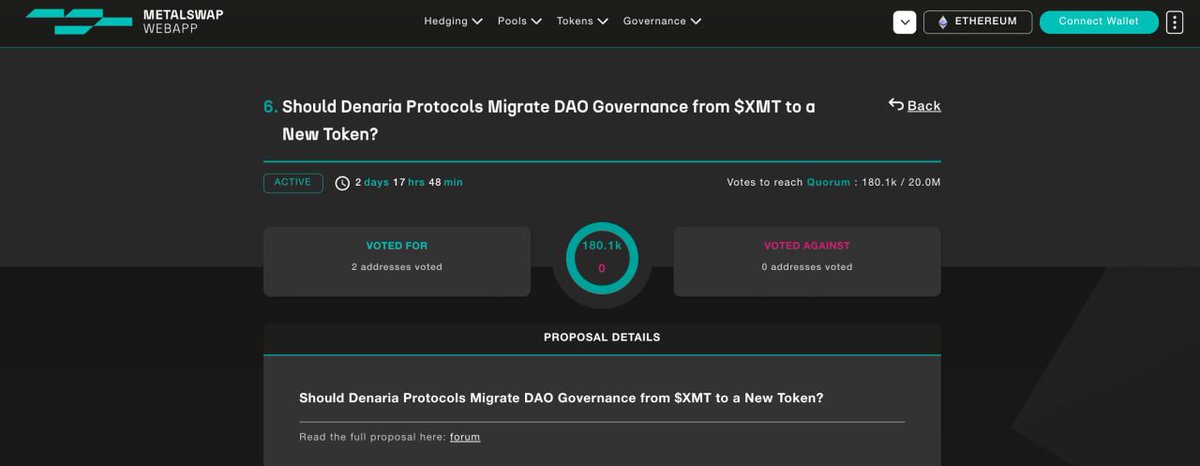1200x466 pixels.
Task: Click the VOTED FOR card
Action: point(397,261)
